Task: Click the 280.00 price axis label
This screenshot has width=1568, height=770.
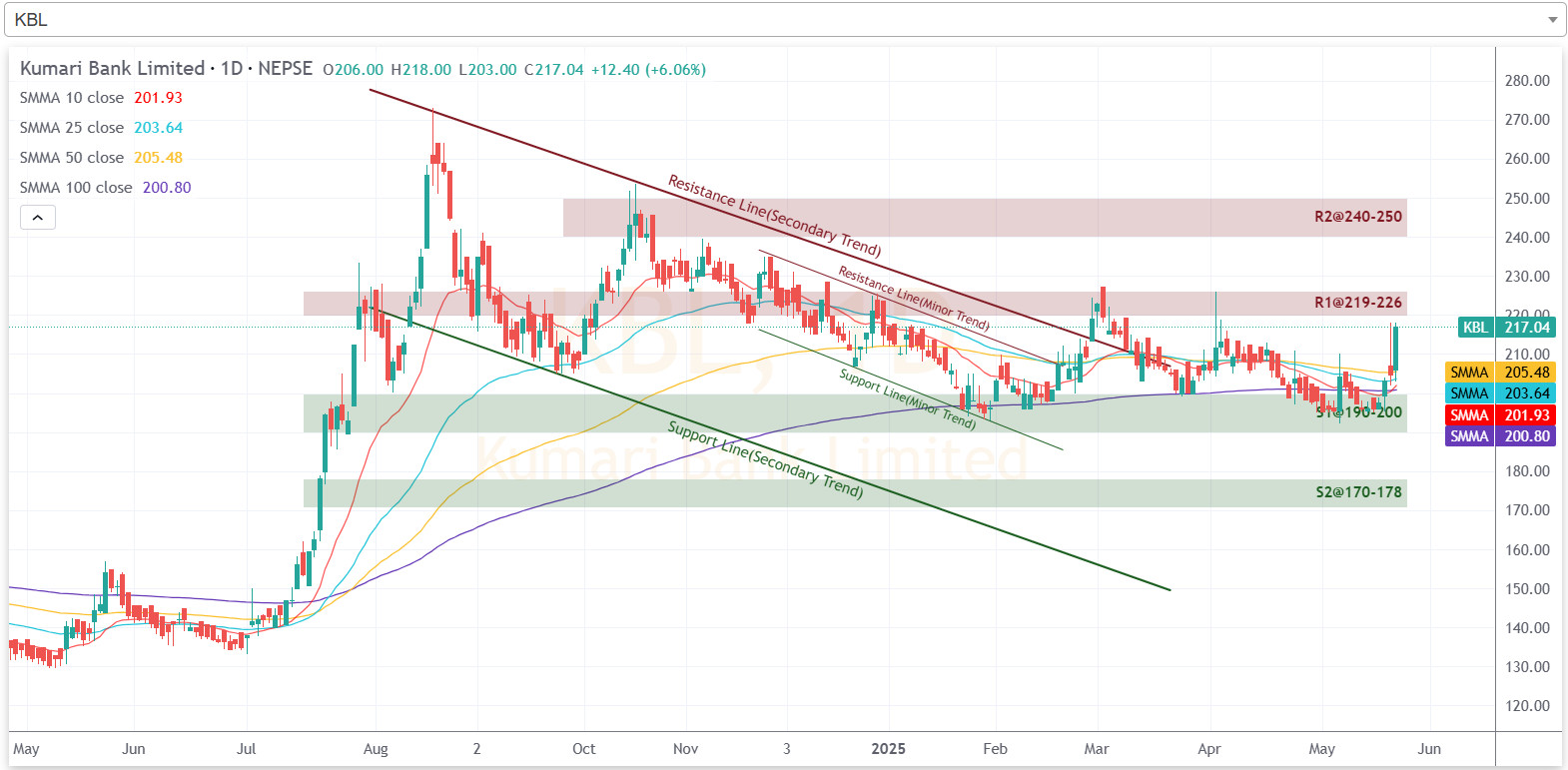Action: pyautogui.click(x=1527, y=80)
